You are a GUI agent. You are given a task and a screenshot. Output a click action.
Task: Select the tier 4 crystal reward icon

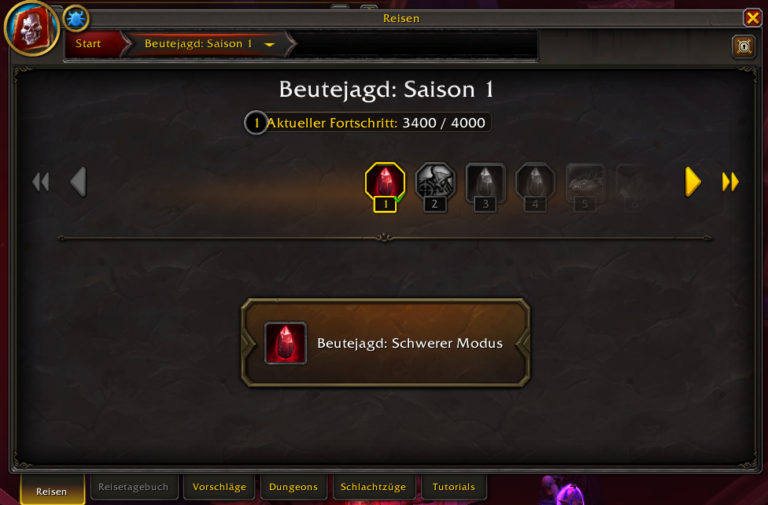pyautogui.click(x=535, y=182)
